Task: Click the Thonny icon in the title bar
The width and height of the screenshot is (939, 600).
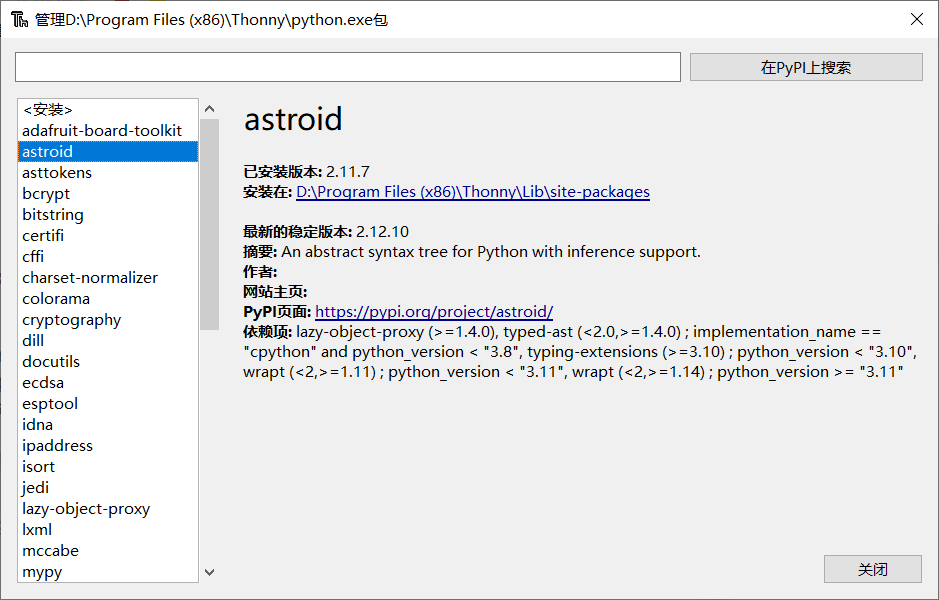Action: tap(18, 19)
